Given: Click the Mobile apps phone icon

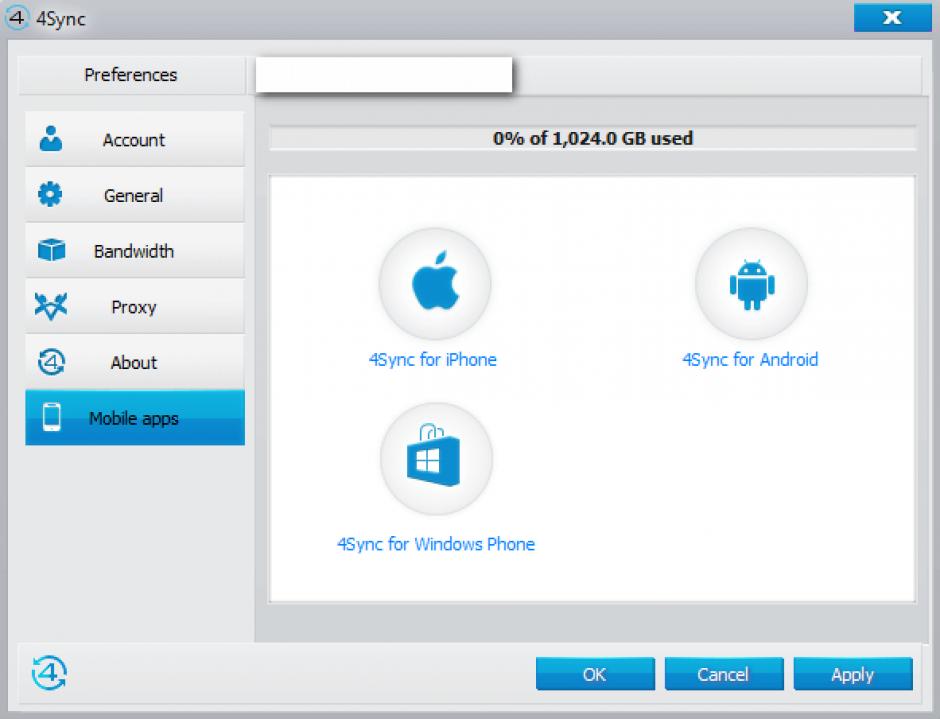Looking at the screenshot, I should [52, 417].
